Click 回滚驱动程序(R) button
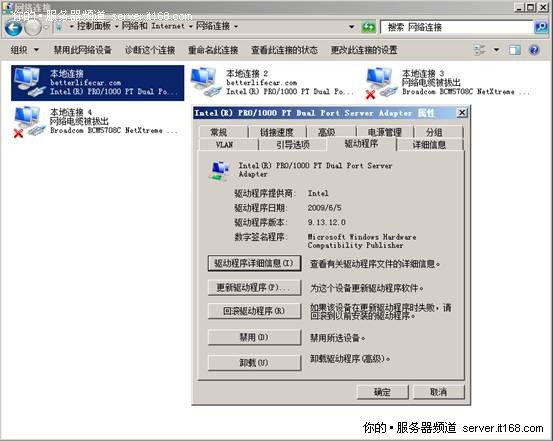 coord(254,311)
